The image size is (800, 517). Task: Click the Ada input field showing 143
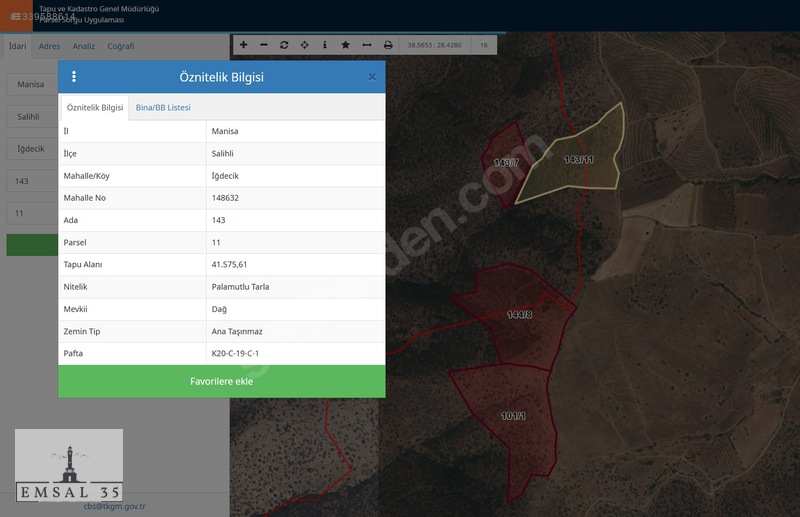(32, 181)
